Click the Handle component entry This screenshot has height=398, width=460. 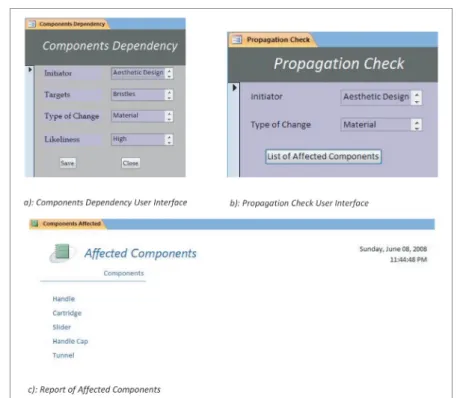pyautogui.click(x=64, y=299)
